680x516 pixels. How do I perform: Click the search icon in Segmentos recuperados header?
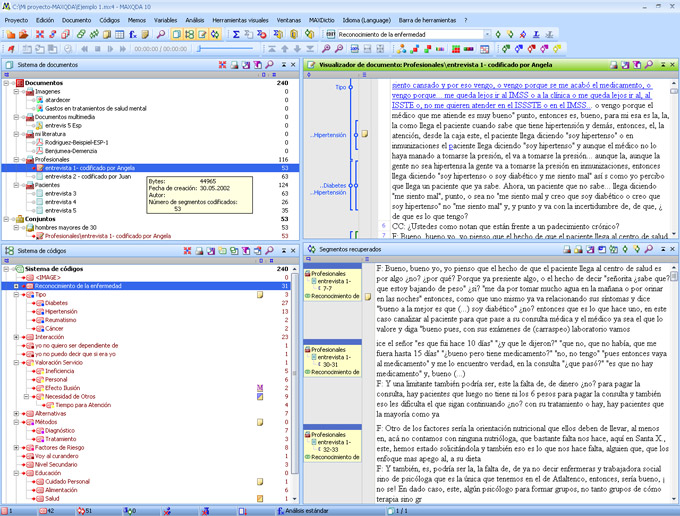pyautogui.click(x=648, y=249)
